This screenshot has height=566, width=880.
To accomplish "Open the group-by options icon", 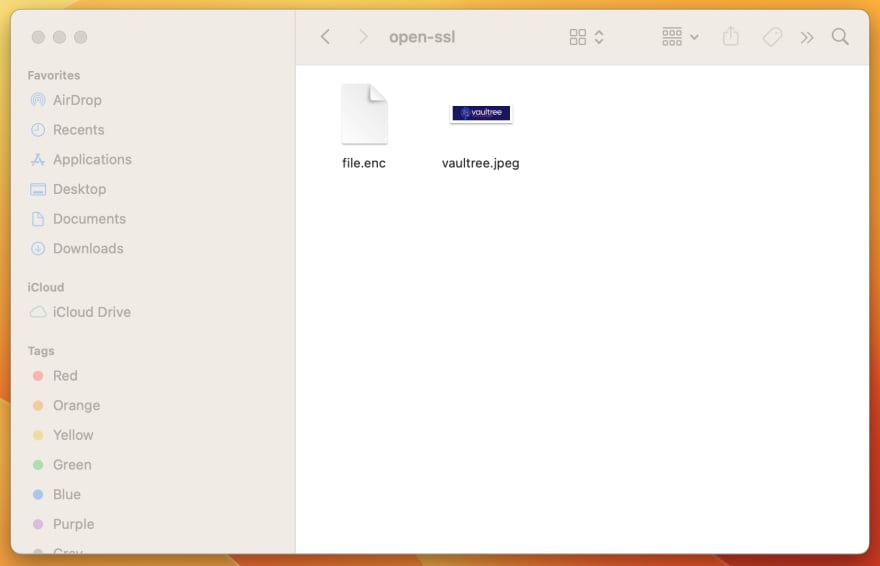I will (x=672, y=37).
